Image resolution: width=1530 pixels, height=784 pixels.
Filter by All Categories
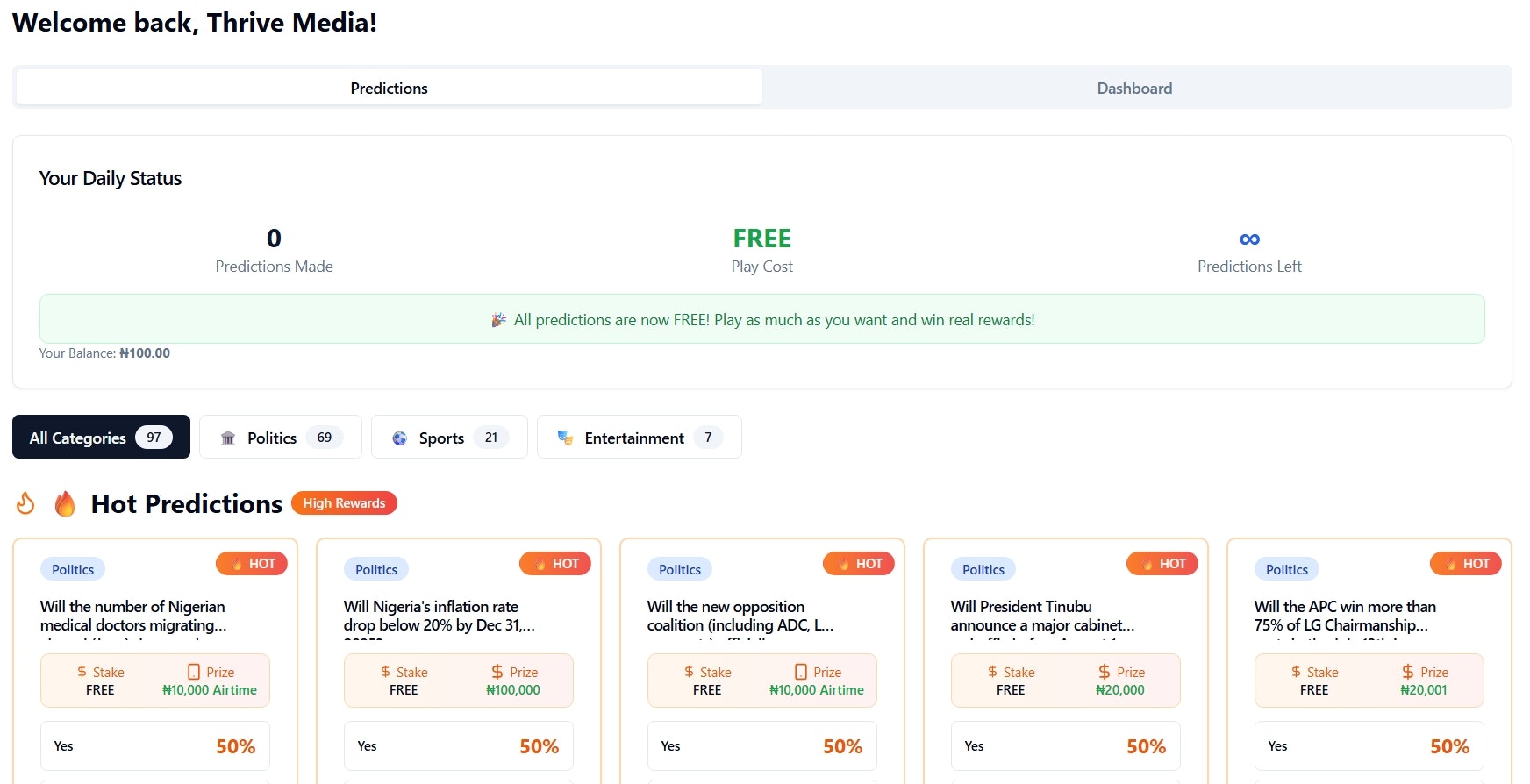pos(101,437)
